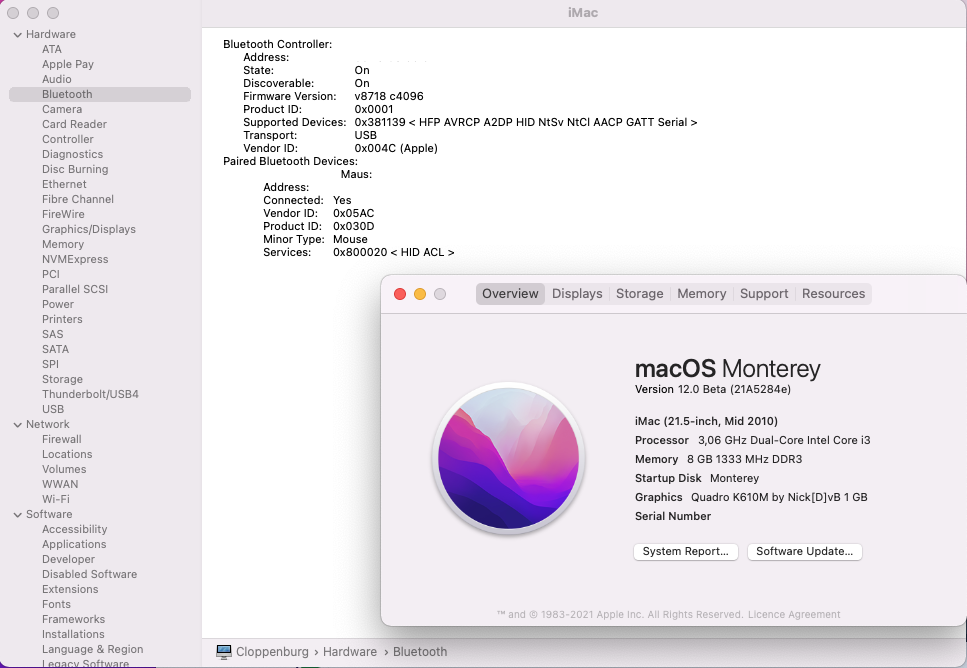Select SPI in the sidebar
The height and width of the screenshot is (668, 967).
click(51, 364)
